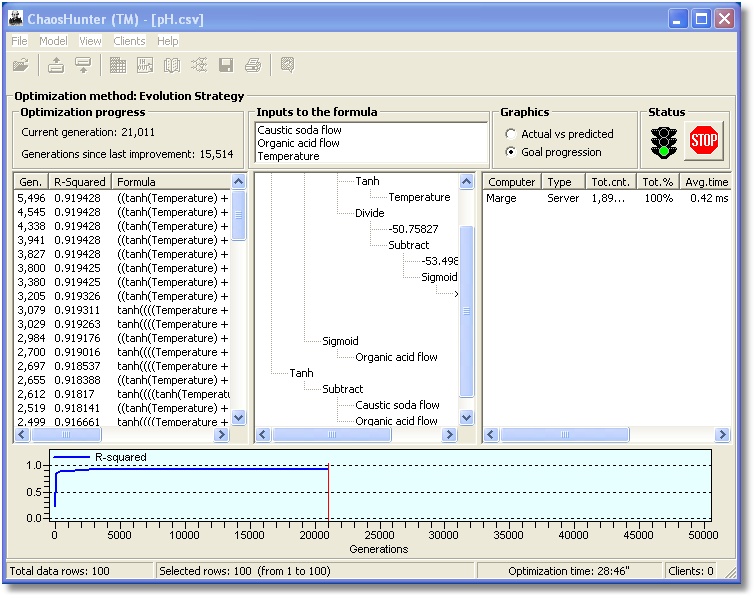Image resolution: width=755 pixels, height=598 pixels.
Task: Click left arrow of formula tree horizontal scrollbar
Action: (x=263, y=435)
